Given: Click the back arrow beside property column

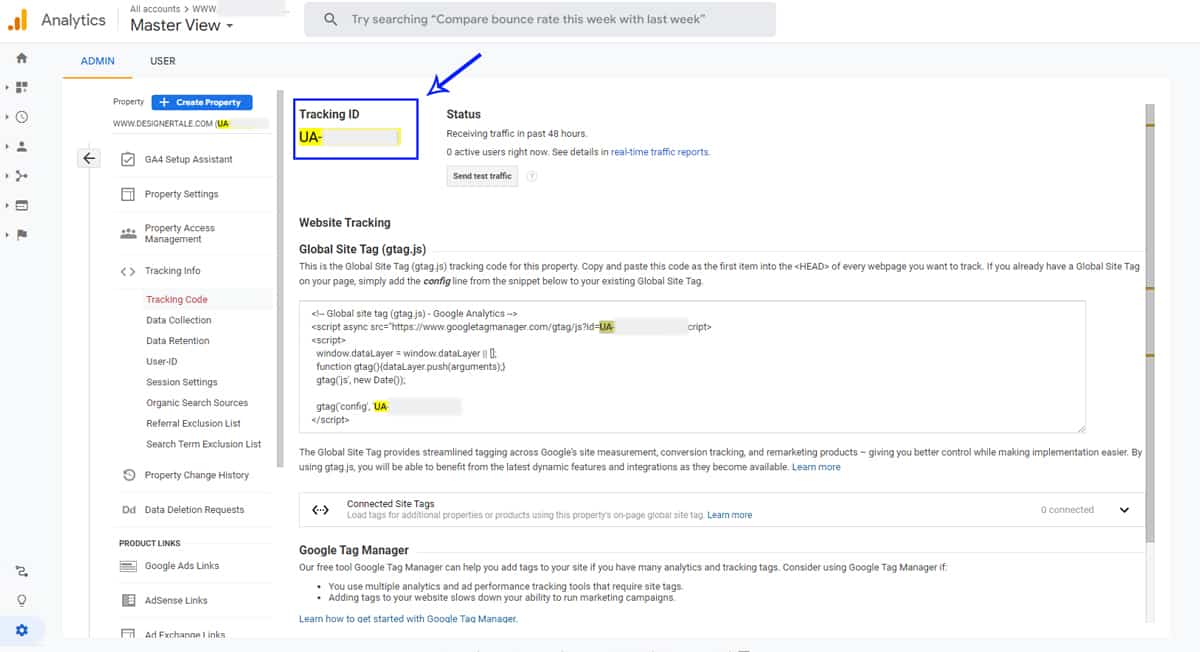Looking at the screenshot, I should (89, 158).
